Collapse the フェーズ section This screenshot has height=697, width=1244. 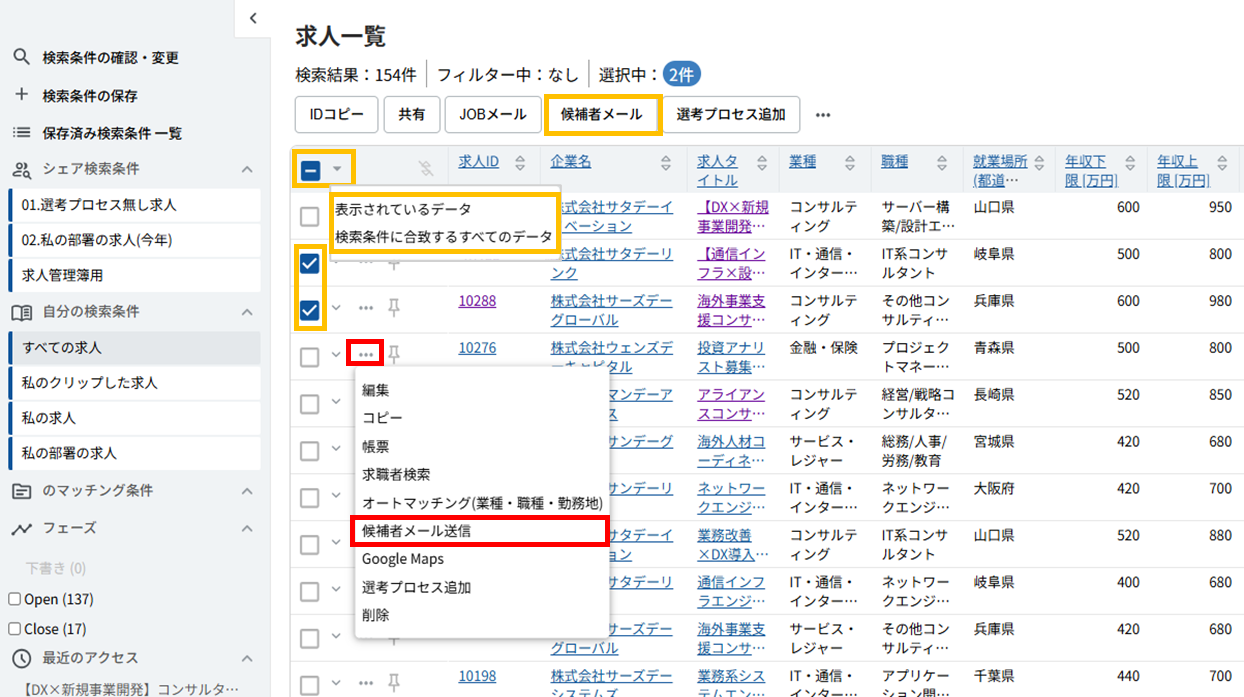(x=247, y=528)
